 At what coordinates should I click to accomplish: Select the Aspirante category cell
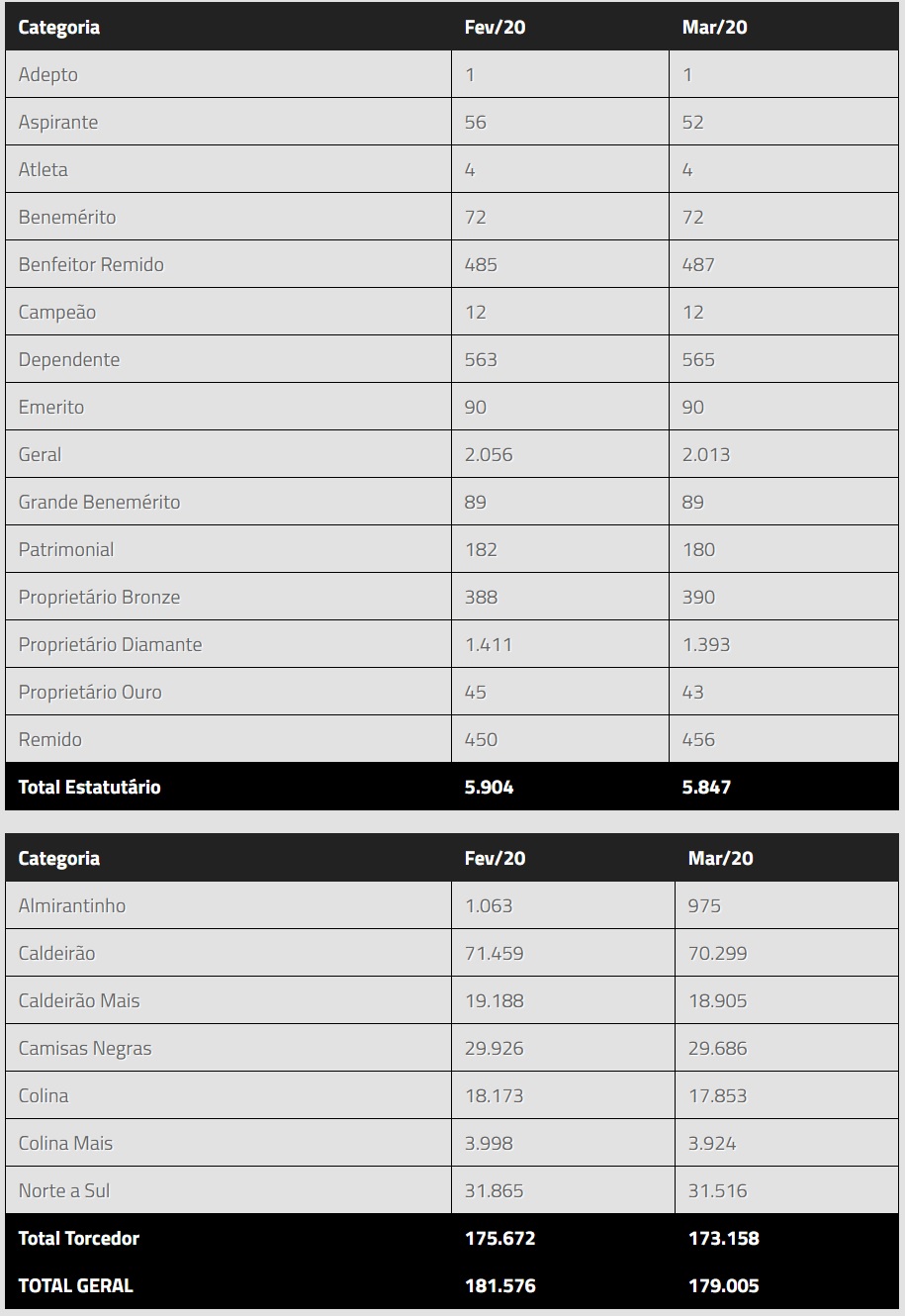pyautogui.click(x=58, y=123)
